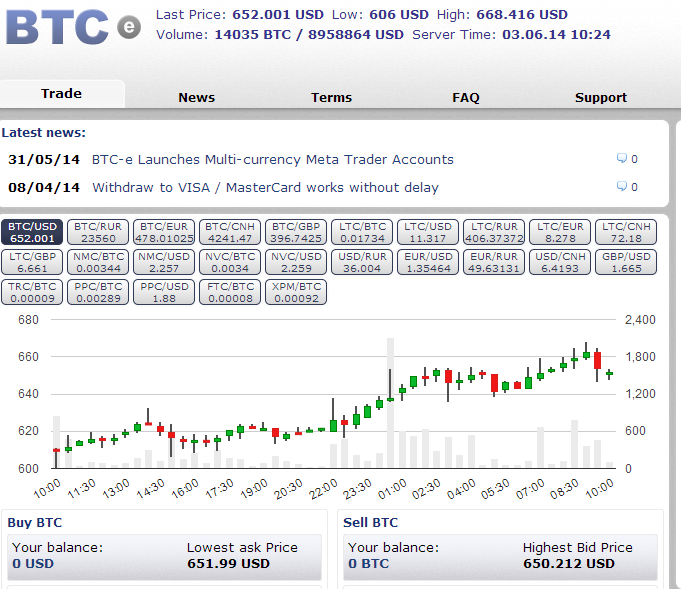The height and width of the screenshot is (589, 681).
Task: Switch to the Trade tab
Action: pos(62,94)
